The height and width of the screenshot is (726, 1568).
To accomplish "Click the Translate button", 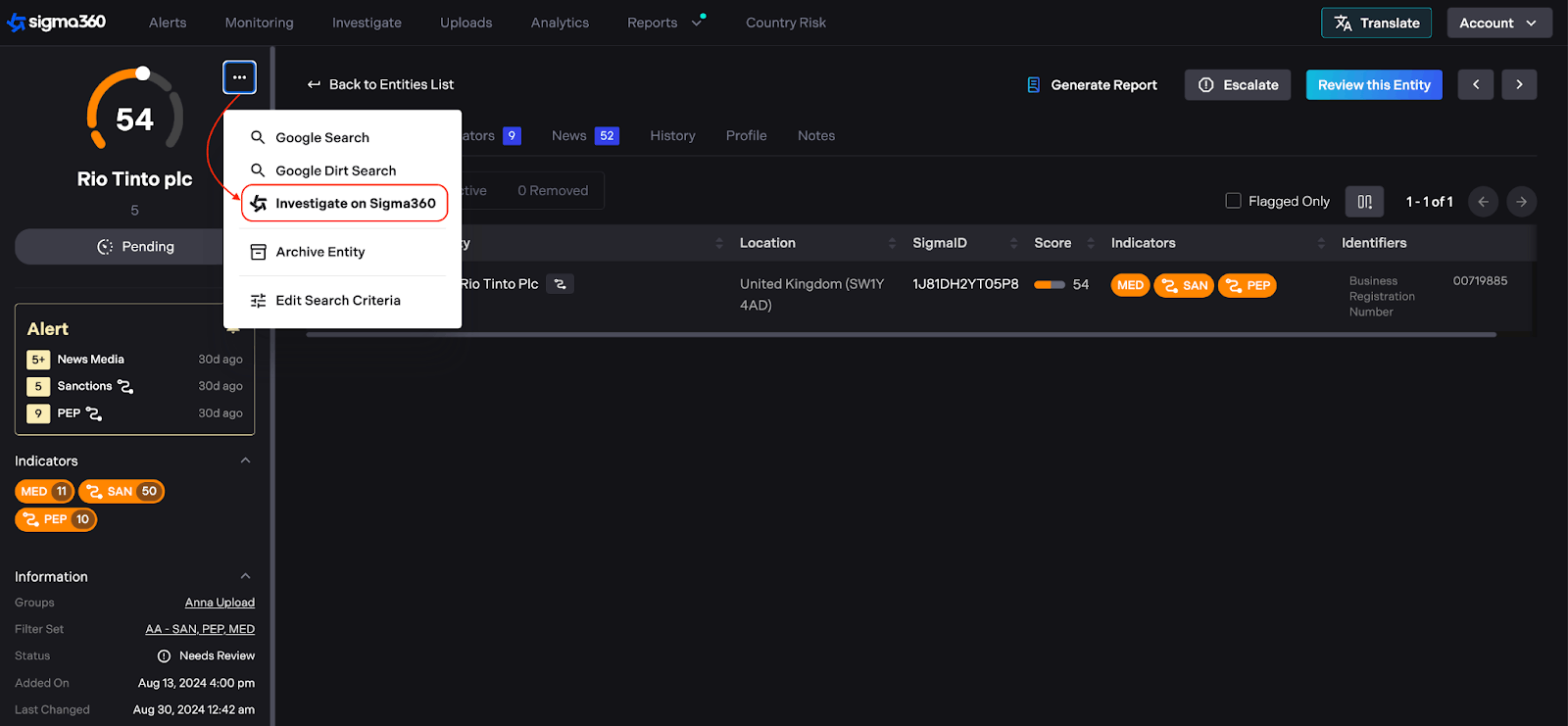I will tap(1376, 23).
